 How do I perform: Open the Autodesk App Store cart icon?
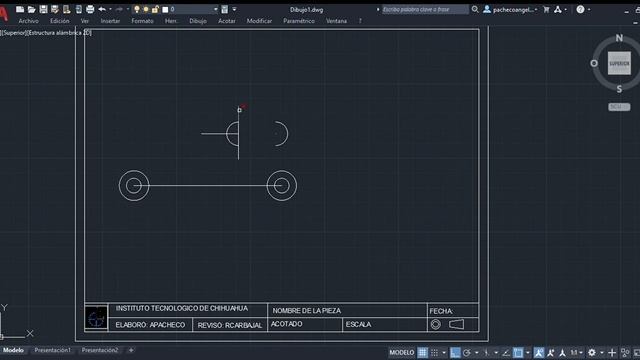tap(546, 9)
